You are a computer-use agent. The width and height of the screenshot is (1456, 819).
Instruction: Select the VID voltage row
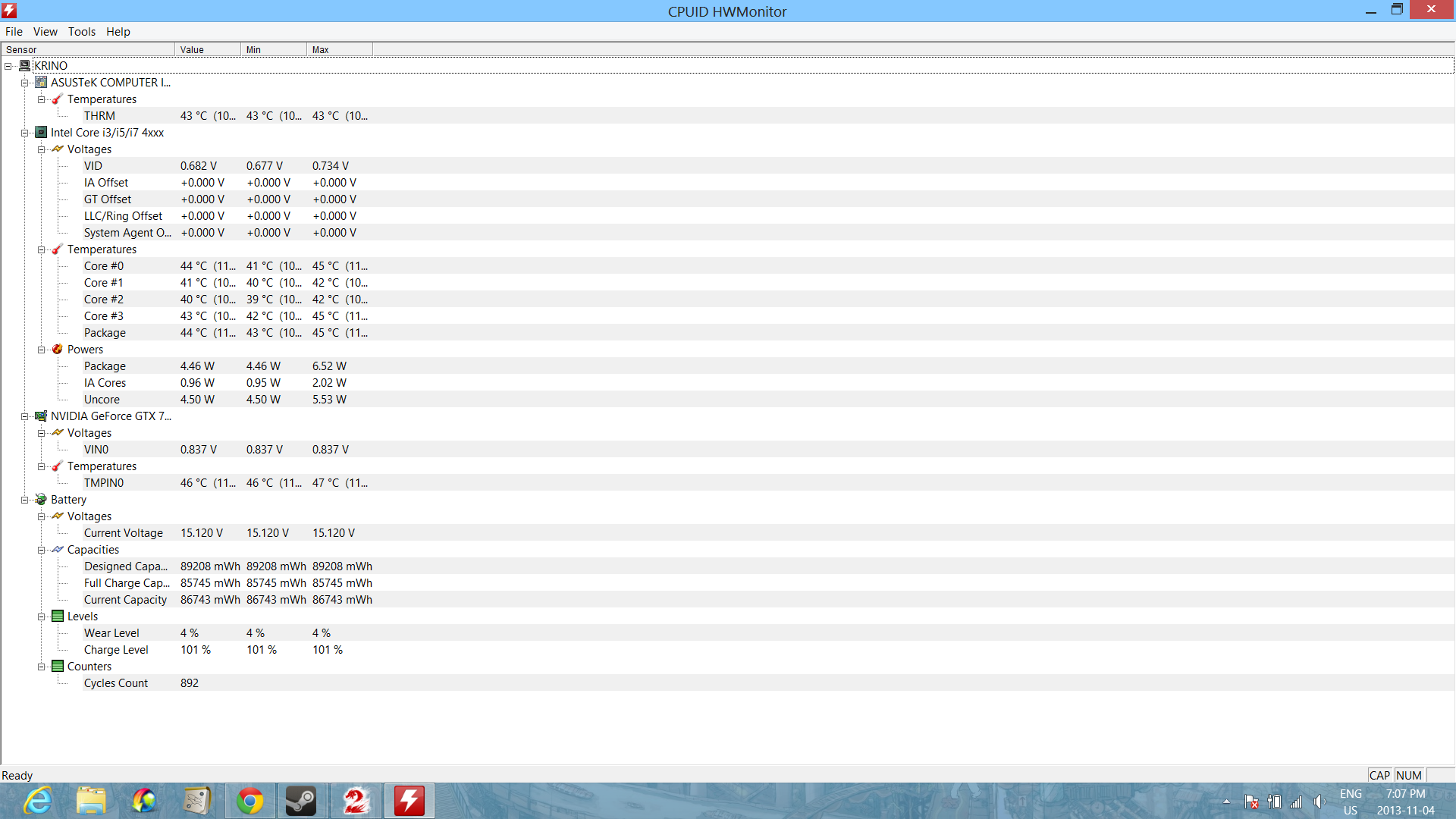(768, 166)
